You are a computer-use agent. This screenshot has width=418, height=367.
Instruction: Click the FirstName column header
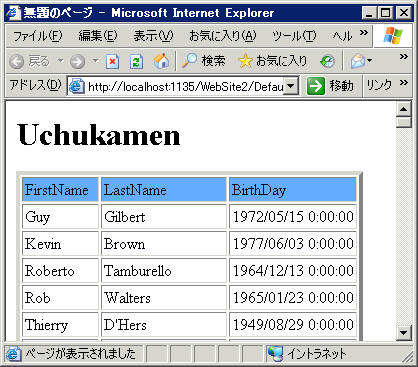[60, 190]
